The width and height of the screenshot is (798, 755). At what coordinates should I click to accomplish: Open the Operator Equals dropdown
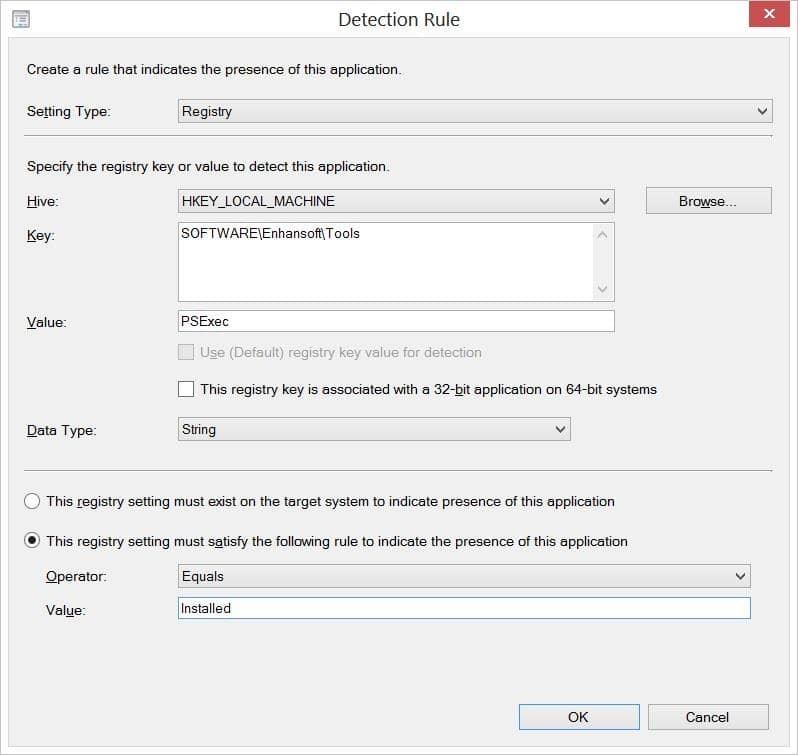464,576
